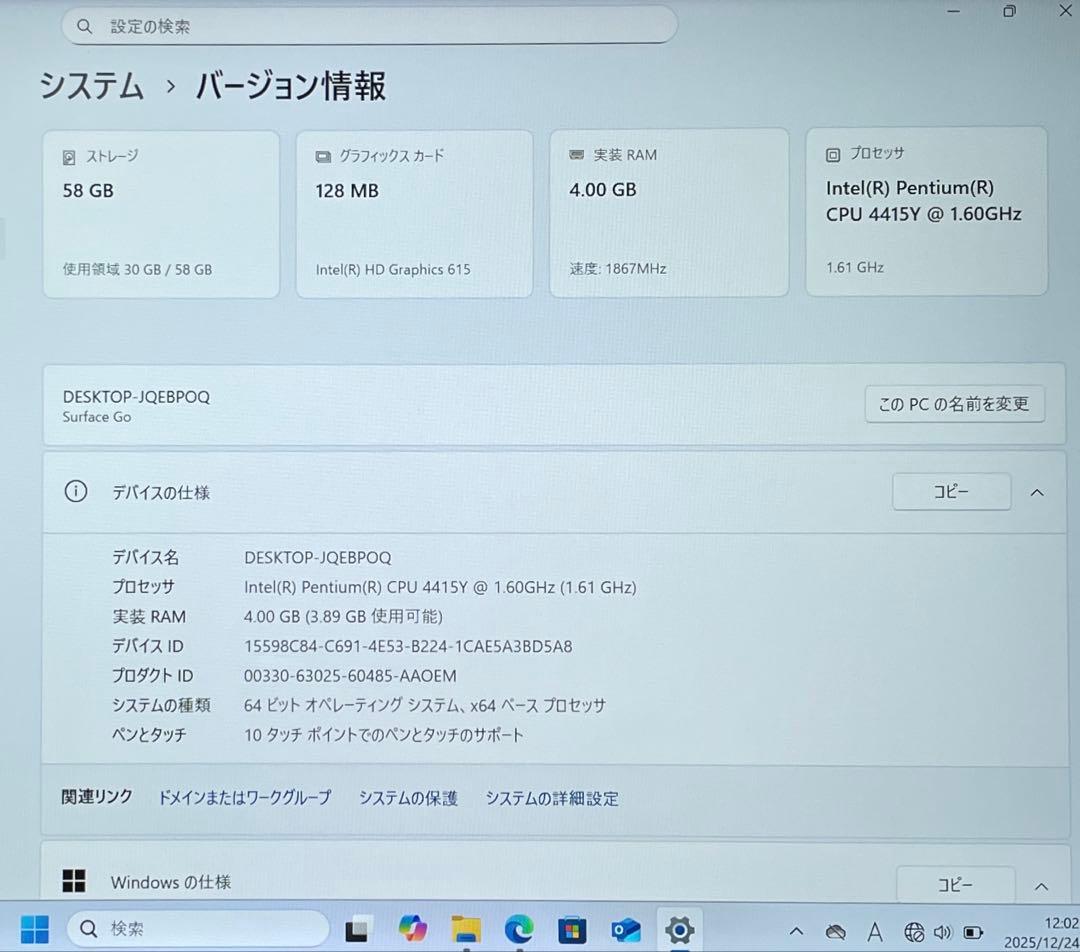Open network settings via the tray globe icon
The width and height of the screenshot is (1080, 952).
point(913,929)
